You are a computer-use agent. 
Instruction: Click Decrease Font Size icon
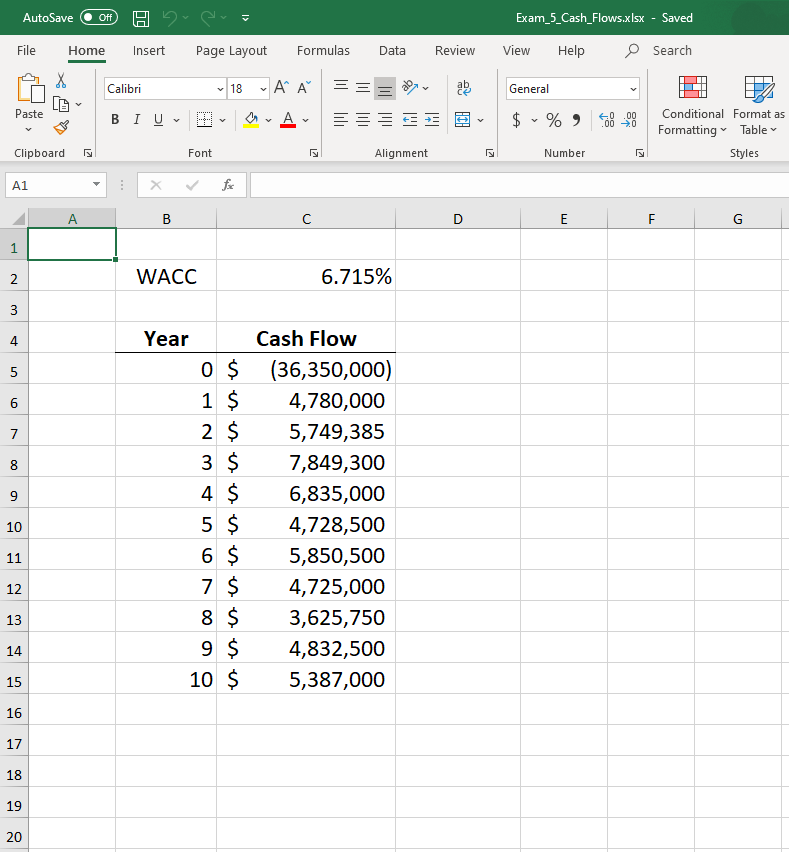click(304, 87)
